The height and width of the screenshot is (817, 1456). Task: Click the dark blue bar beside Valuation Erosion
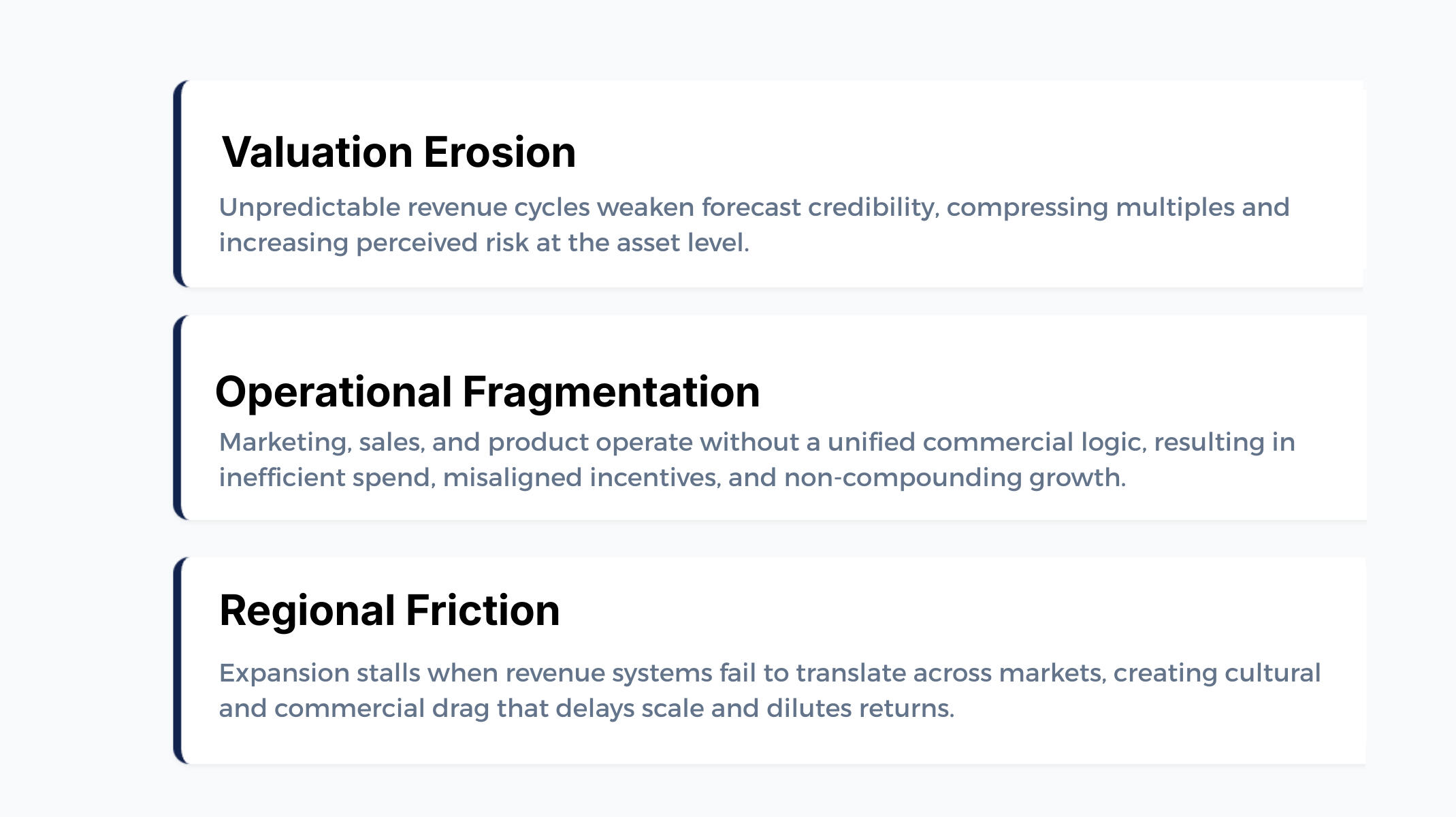tap(178, 184)
